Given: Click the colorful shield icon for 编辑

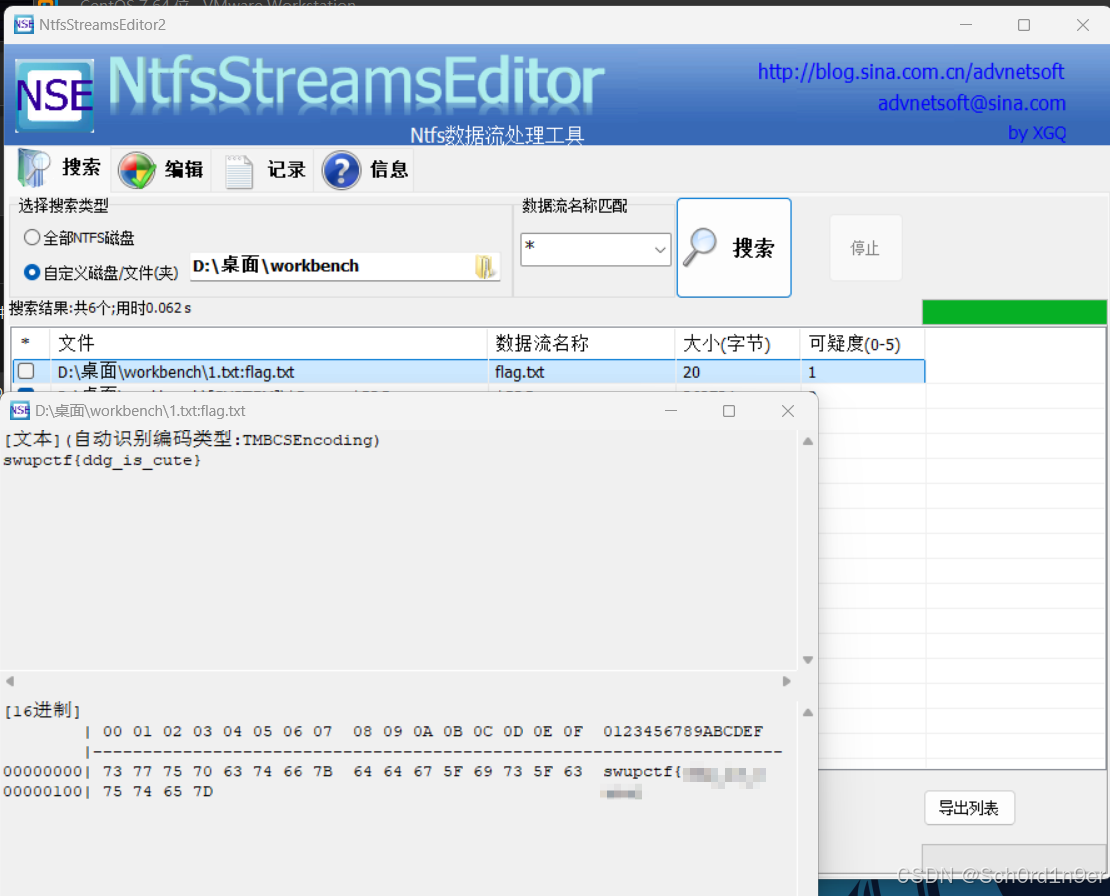Looking at the screenshot, I should [x=137, y=170].
